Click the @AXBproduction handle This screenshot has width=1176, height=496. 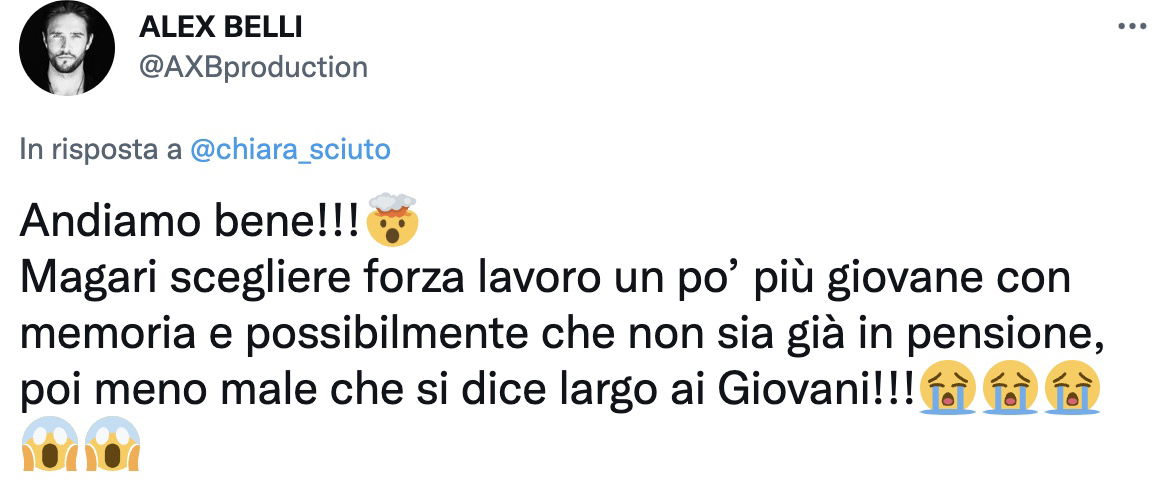point(254,68)
